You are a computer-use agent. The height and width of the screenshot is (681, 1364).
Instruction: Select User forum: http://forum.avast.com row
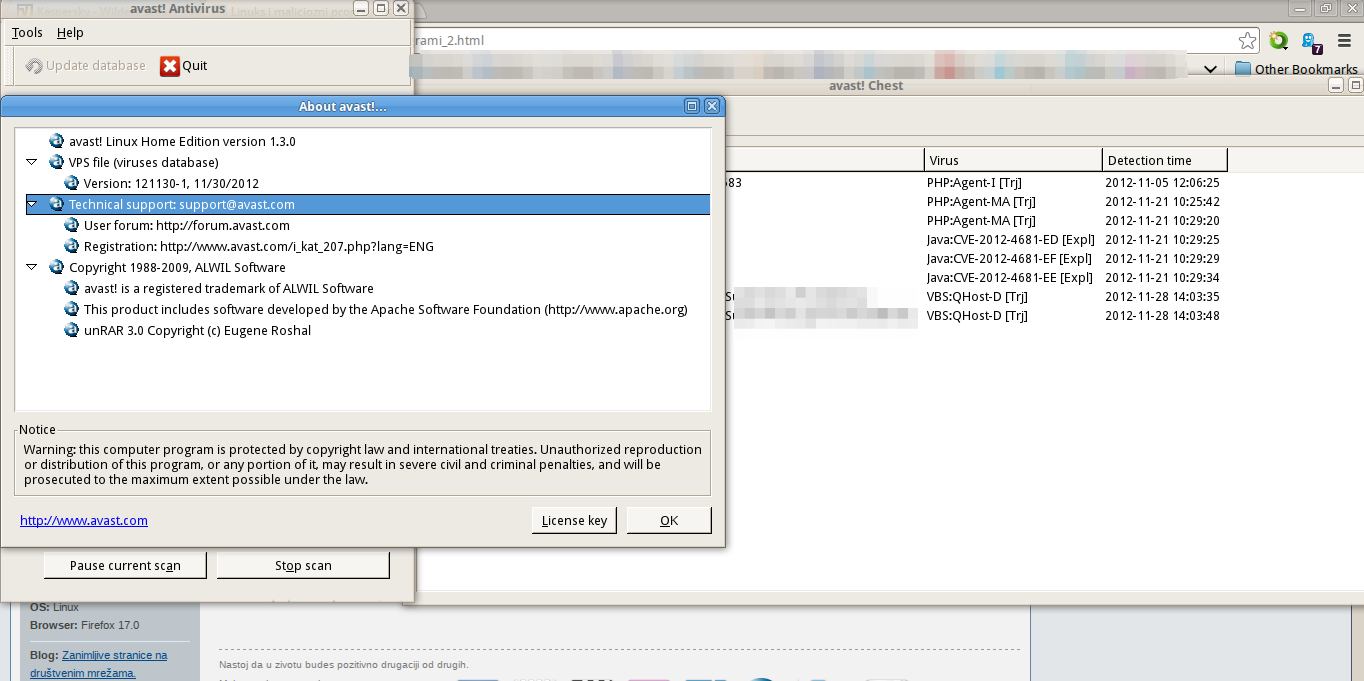click(187, 225)
